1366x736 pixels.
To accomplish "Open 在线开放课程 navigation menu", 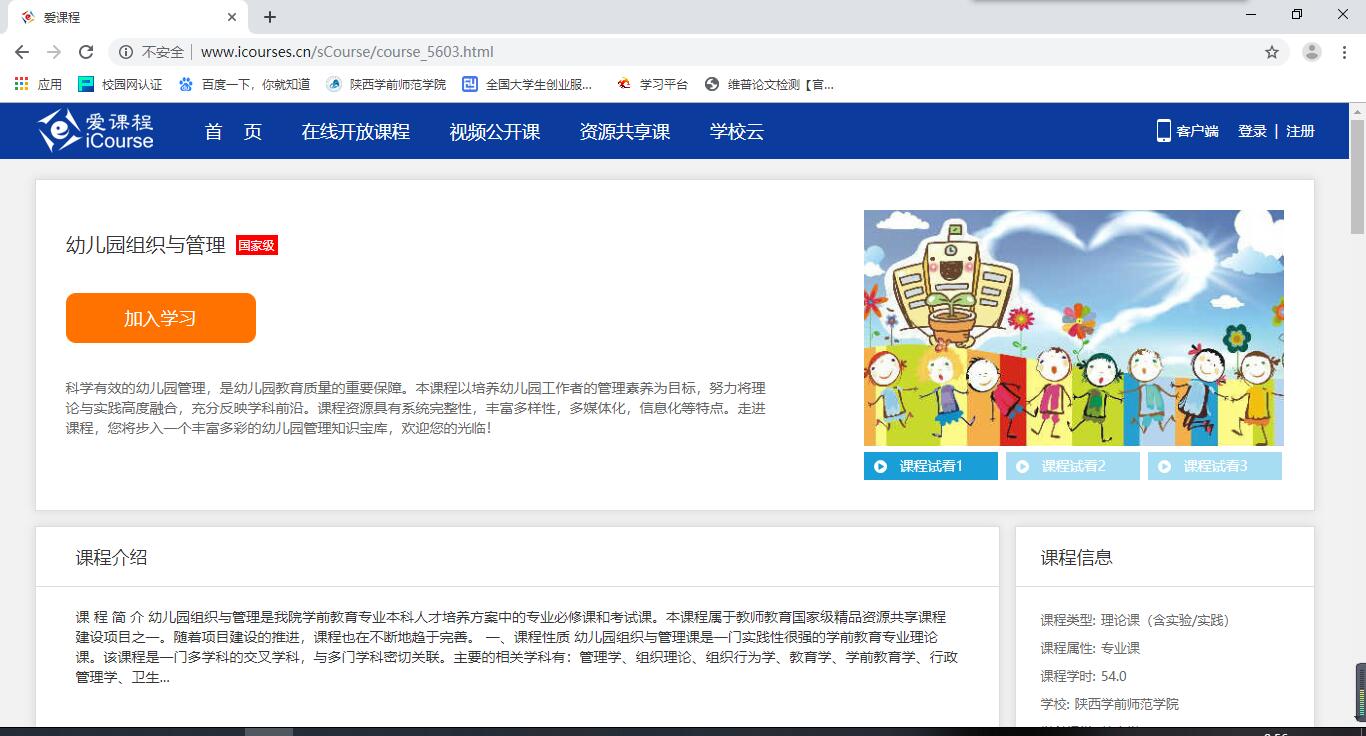I will click(355, 131).
